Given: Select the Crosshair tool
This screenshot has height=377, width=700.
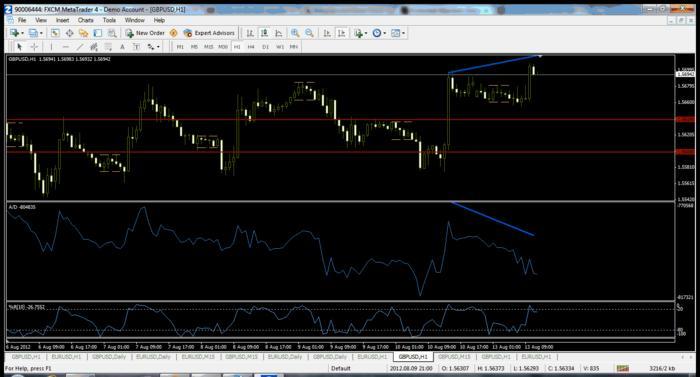Looking at the screenshot, I should coord(34,46).
